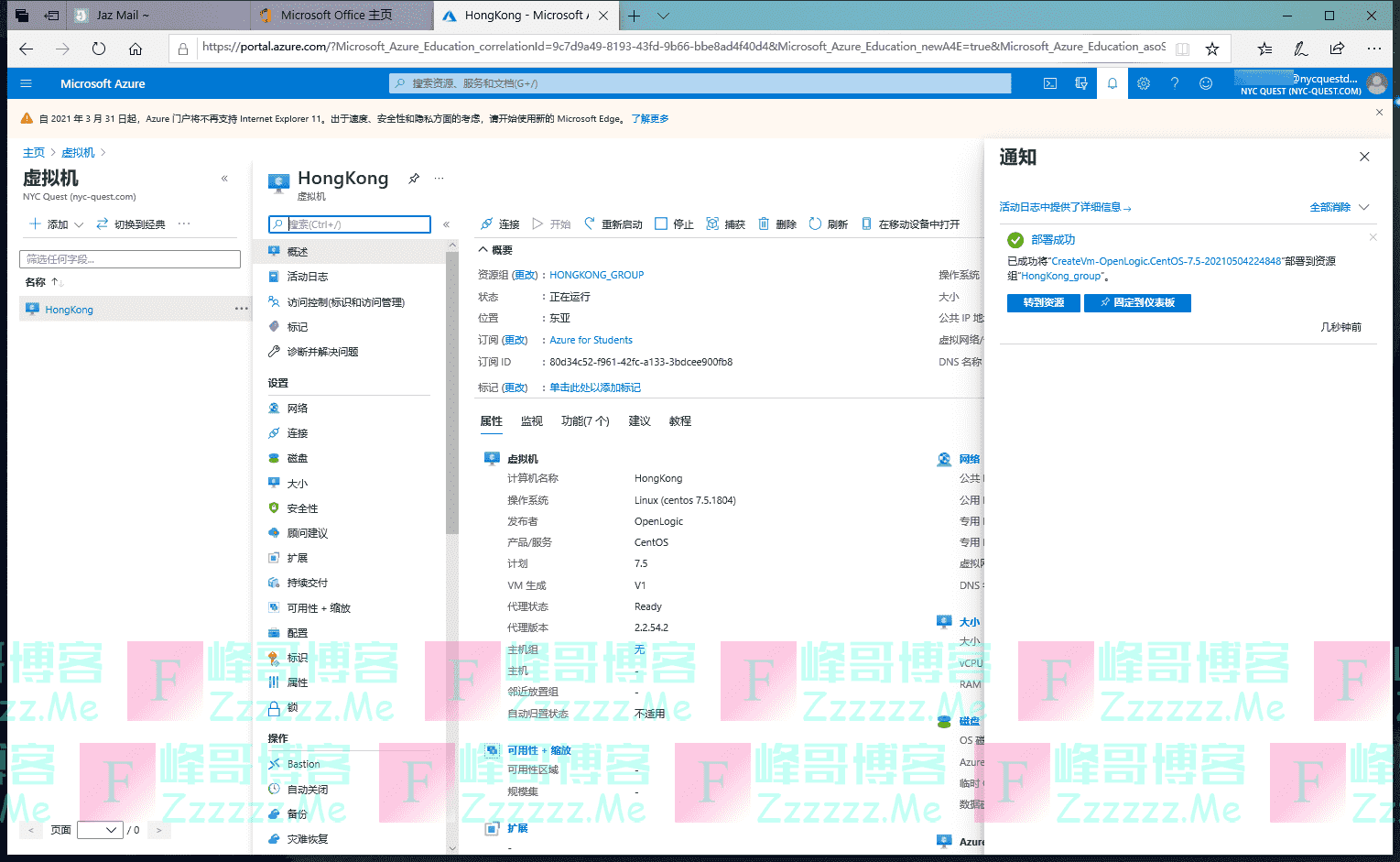
Task: Open the page number dropdown
Action: point(100,830)
